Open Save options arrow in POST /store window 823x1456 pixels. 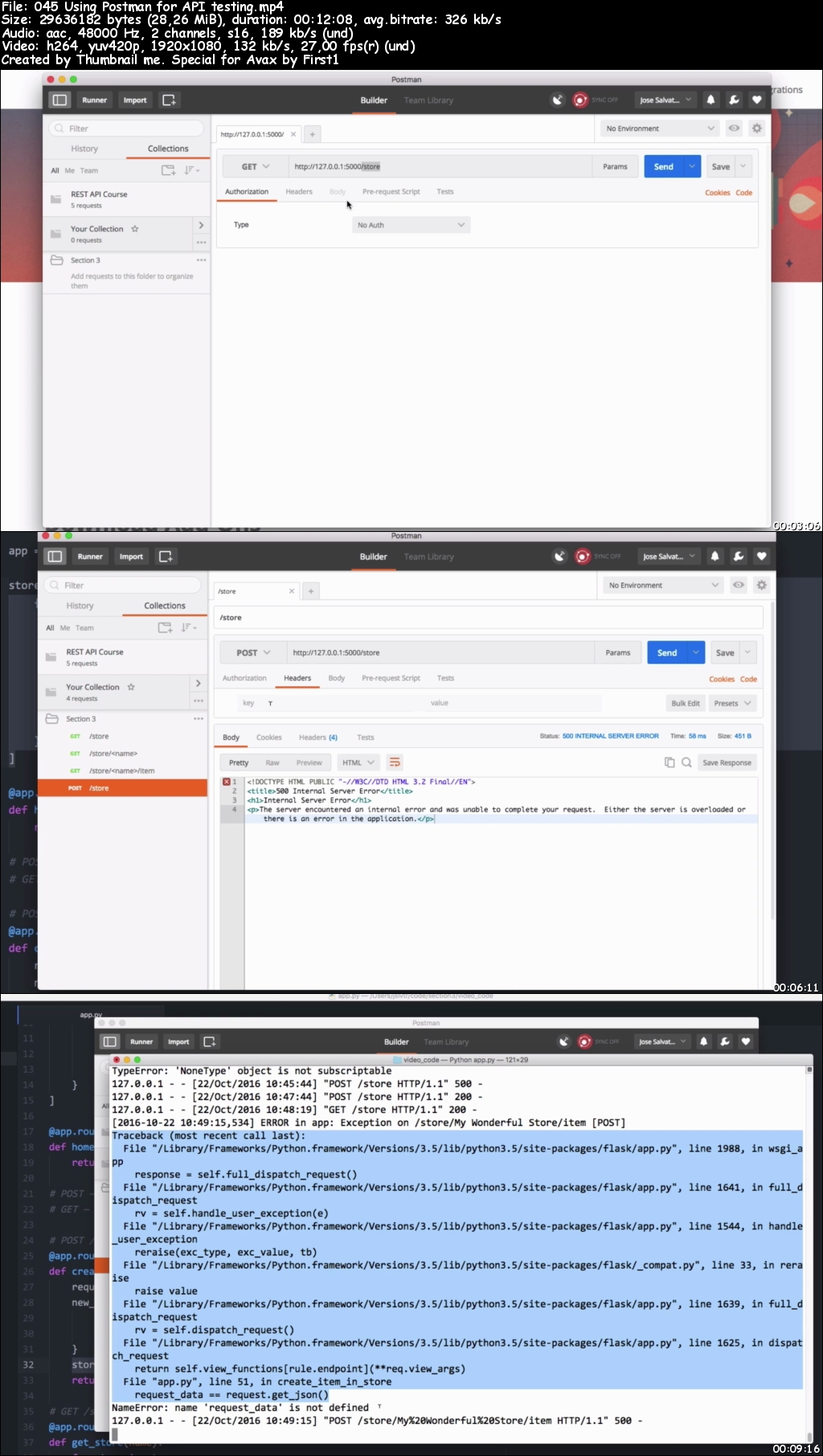tap(747, 652)
